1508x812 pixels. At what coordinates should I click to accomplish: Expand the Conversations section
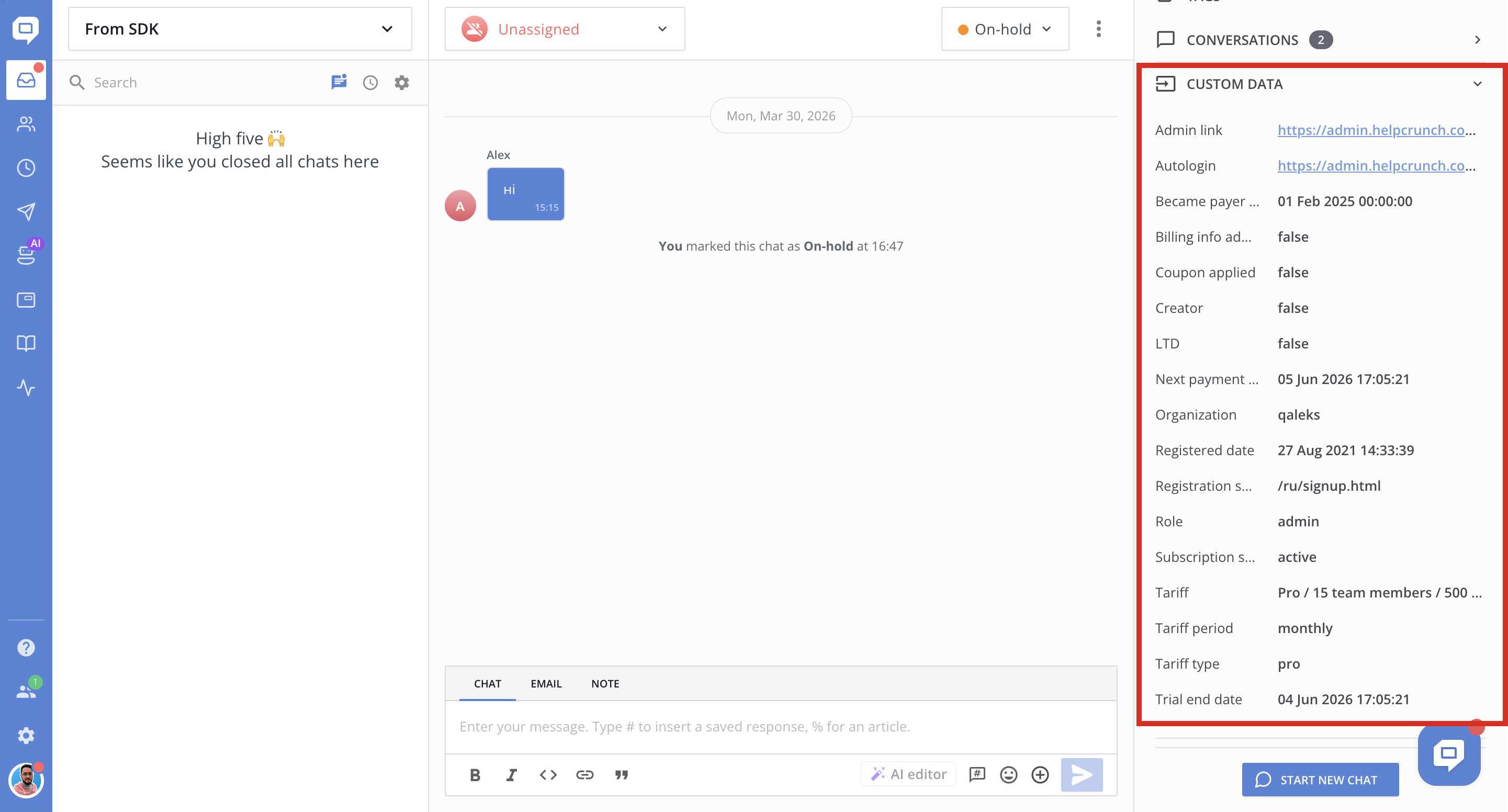[x=1477, y=40]
